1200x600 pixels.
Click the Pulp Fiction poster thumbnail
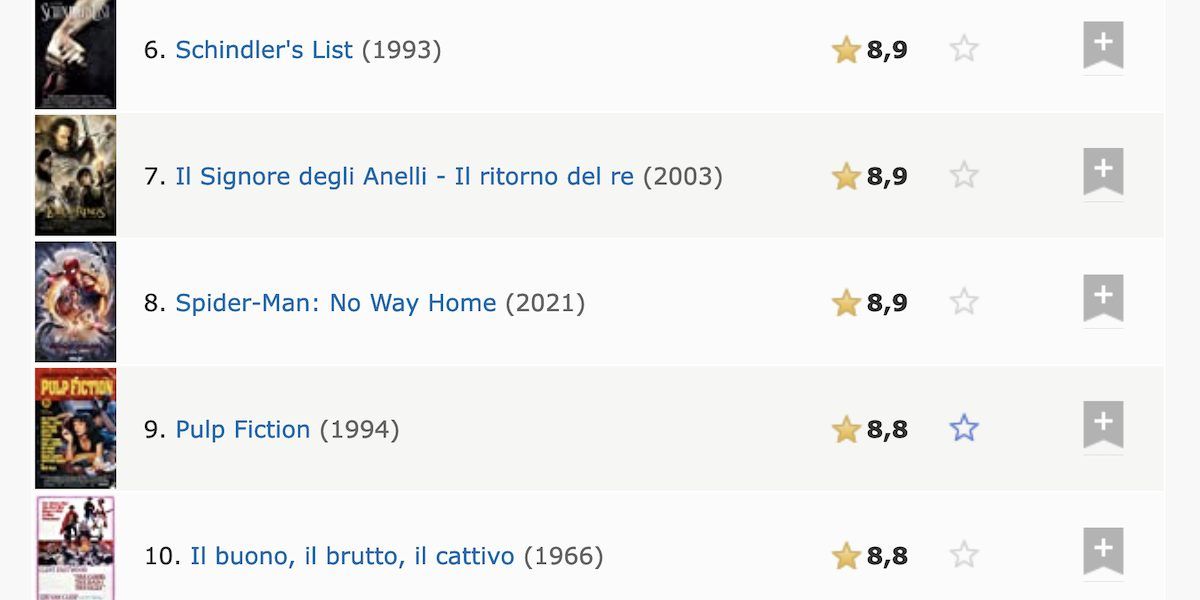pos(75,428)
